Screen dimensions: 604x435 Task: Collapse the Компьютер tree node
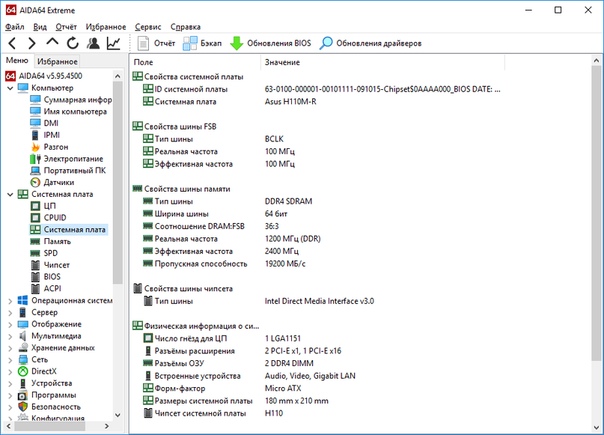pyautogui.click(x=10, y=88)
